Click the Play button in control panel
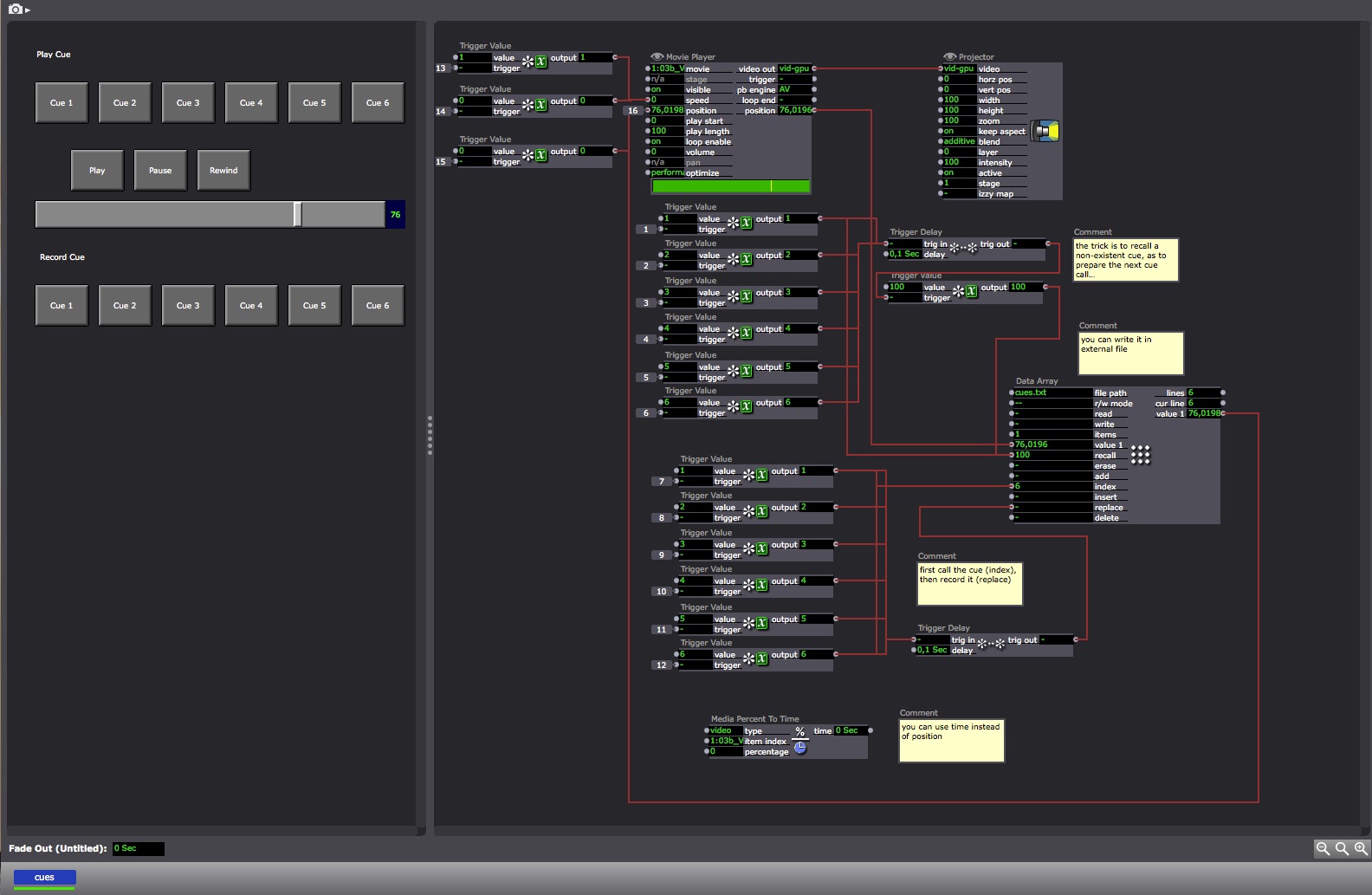This screenshot has height=895, width=1372. 97,170
